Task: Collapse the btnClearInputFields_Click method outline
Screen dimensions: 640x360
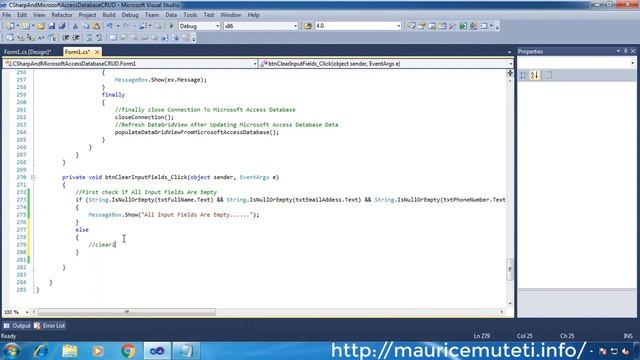Action: click(33, 177)
